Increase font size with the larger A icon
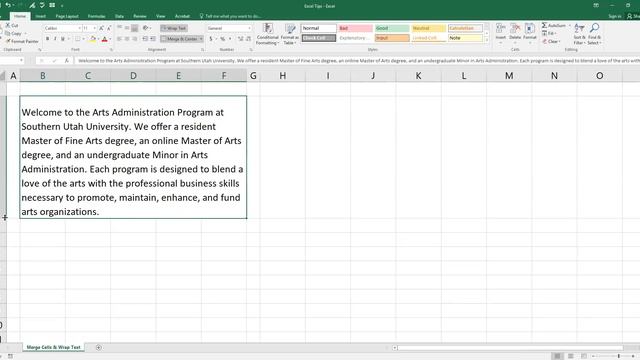The width and height of the screenshot is (640, 360). pyautogui.click(x=101, y=28)
